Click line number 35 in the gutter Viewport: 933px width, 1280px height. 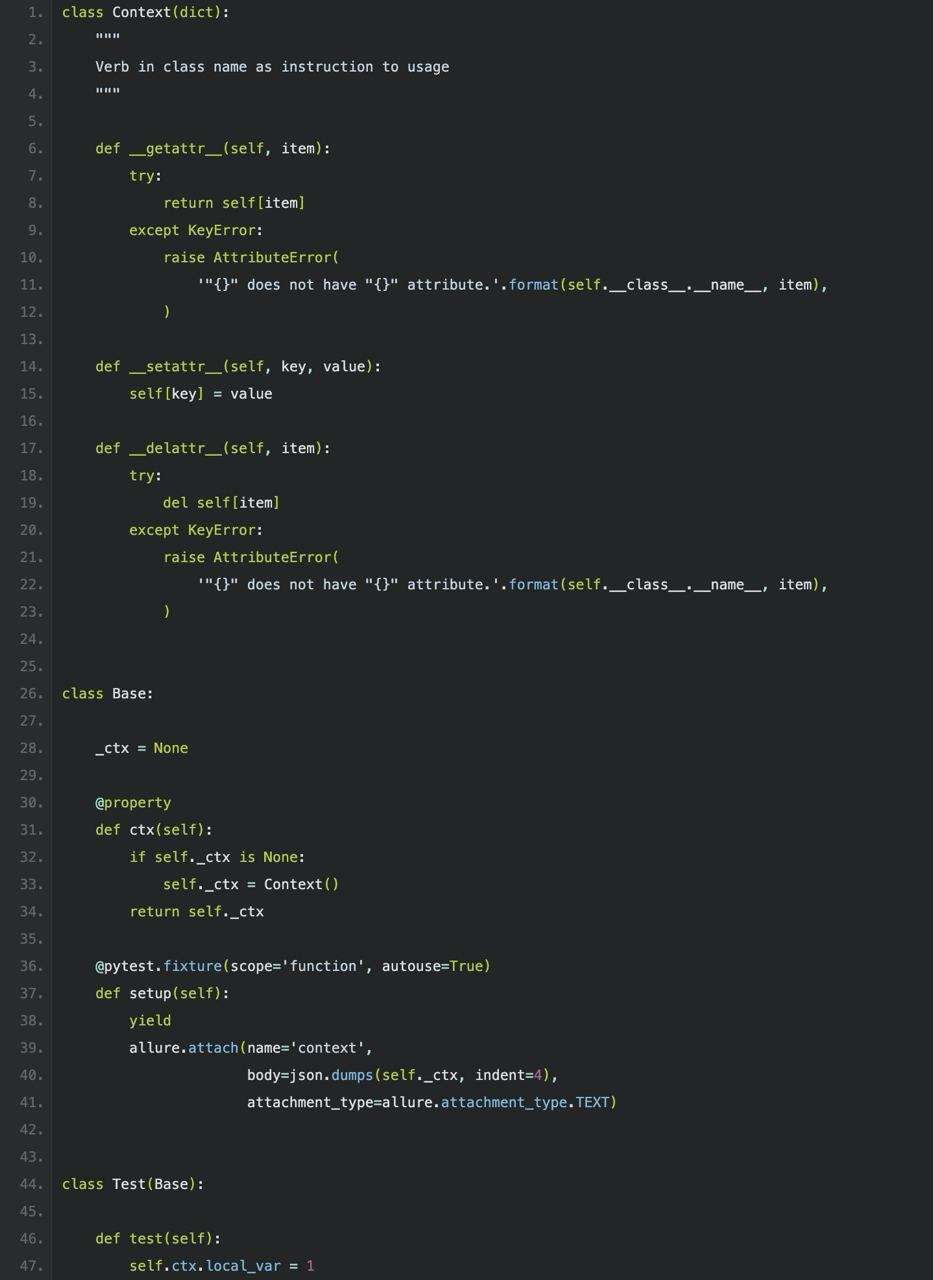[31, 940]
